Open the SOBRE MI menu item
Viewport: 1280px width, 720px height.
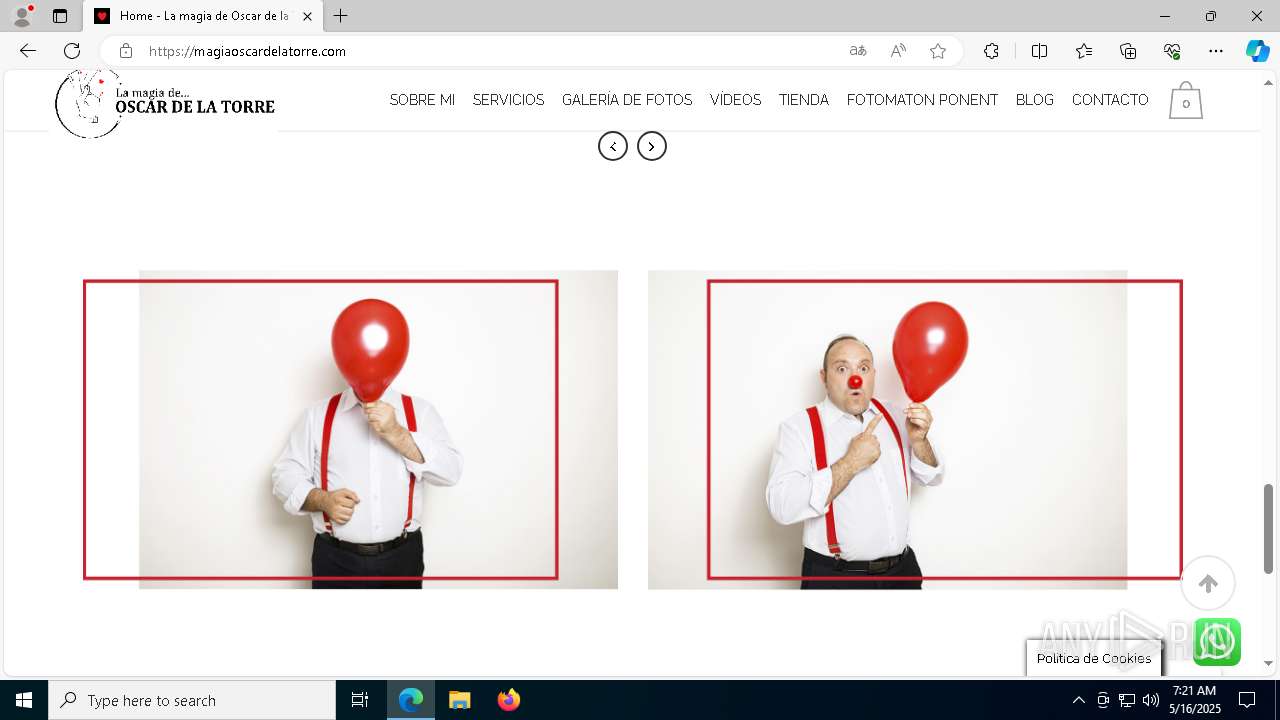click(x=422, y=100)
